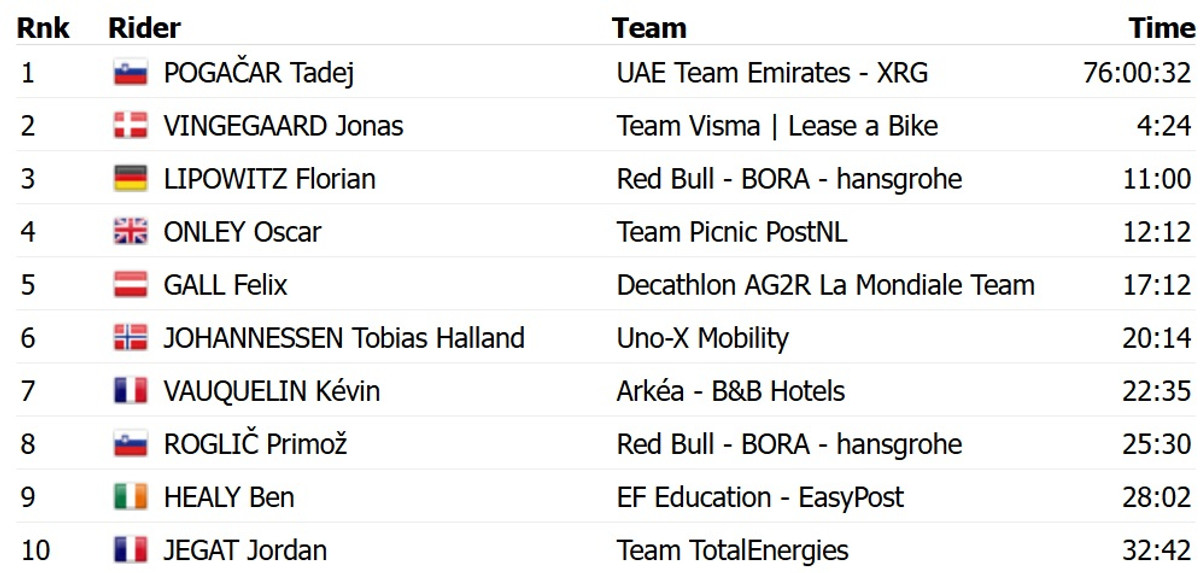This screenshot has height=573, width=1200.
Task: Open the UAE Team Emirates - XRG team
Action: tap(772, 73)
